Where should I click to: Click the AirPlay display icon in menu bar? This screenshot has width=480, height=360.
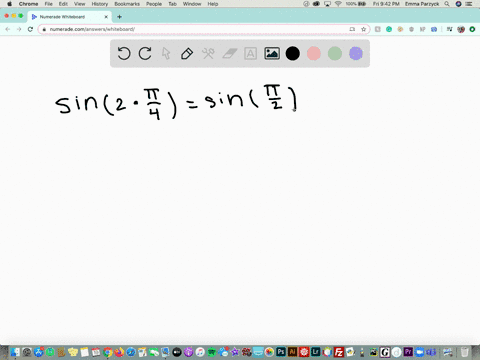click(x=327, y=4)
